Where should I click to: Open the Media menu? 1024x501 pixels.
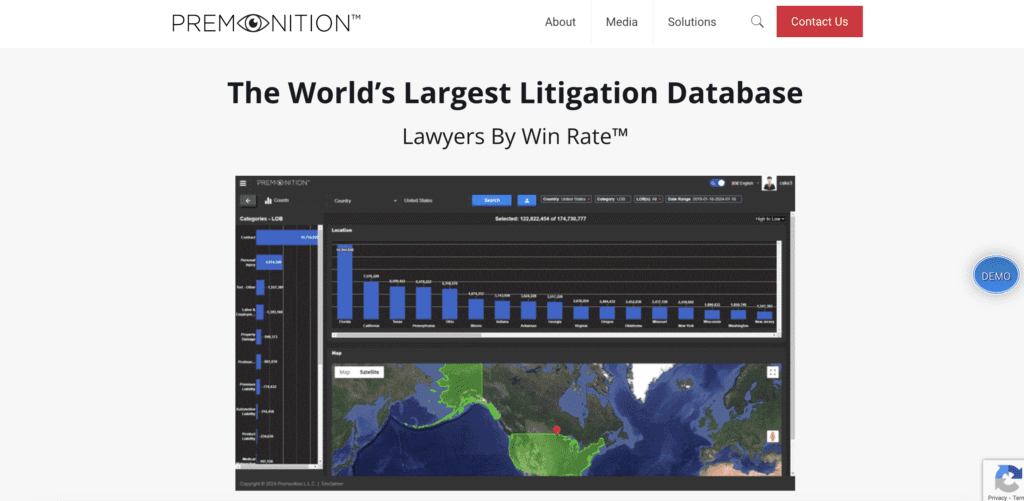(x=622, y=22)
